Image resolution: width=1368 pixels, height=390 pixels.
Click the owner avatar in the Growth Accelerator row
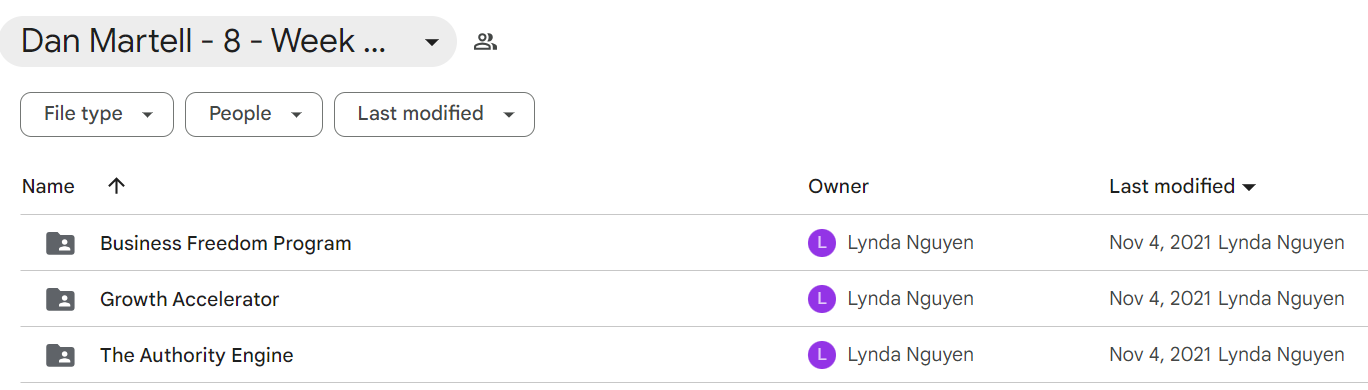click(821, 299)
